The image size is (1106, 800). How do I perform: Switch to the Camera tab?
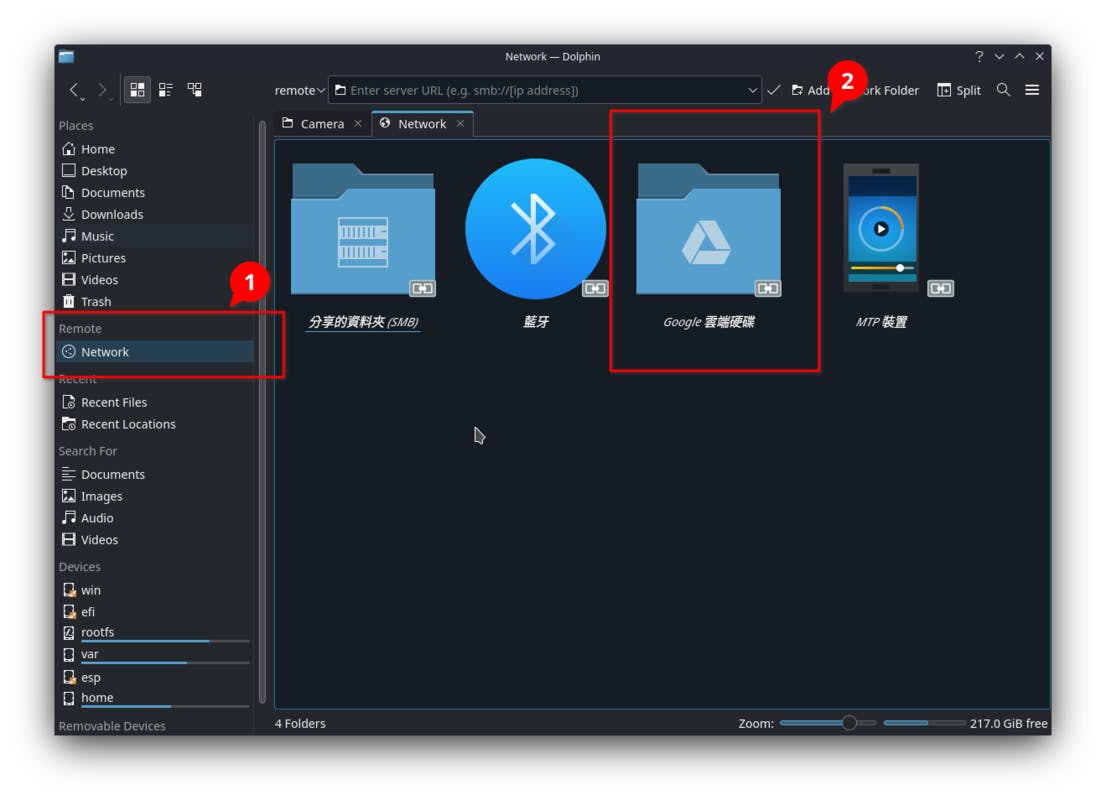pyautogui.click(x=321, y=124)
